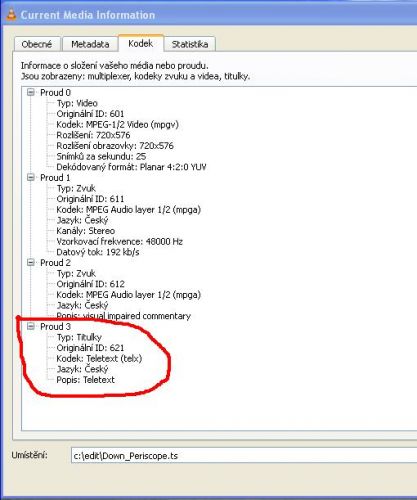This screenshot has width=417, height=500.
Task: Collapse the Proud 3 tree node
Action: click(31, 326)
